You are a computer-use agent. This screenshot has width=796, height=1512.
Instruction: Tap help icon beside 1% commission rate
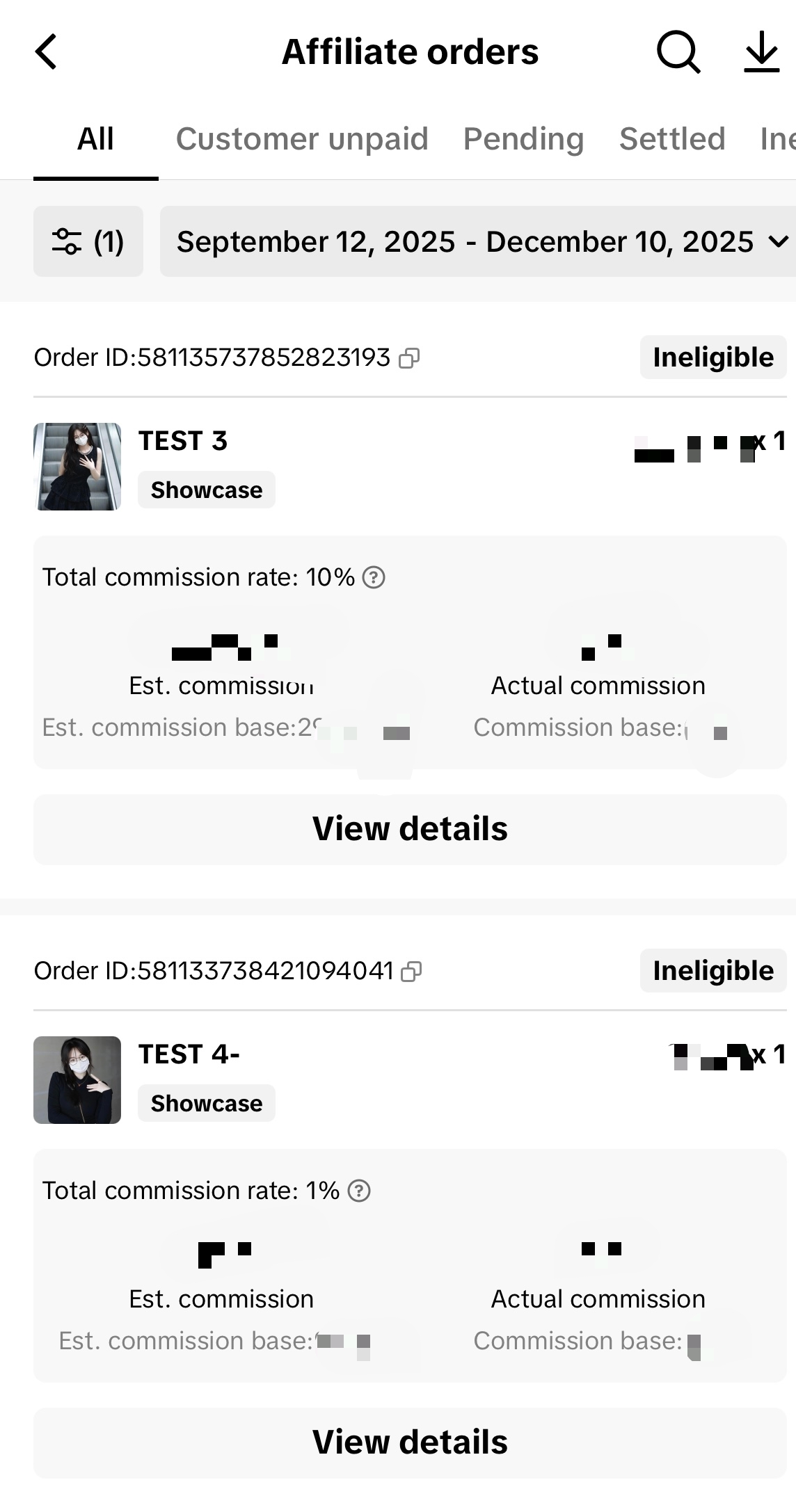pos(359,1191)
